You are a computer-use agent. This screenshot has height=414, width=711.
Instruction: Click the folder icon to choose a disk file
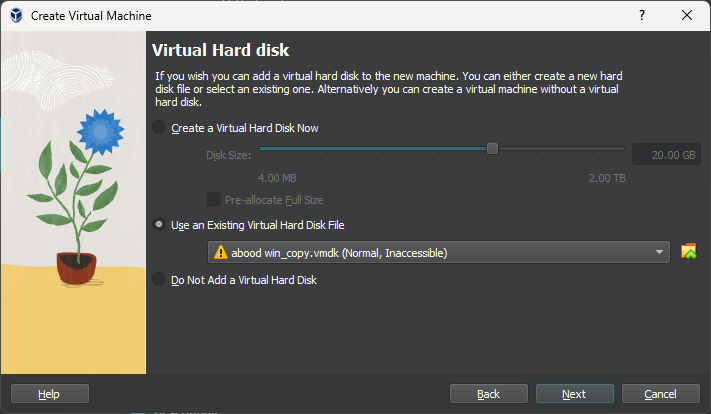[688, 252]
